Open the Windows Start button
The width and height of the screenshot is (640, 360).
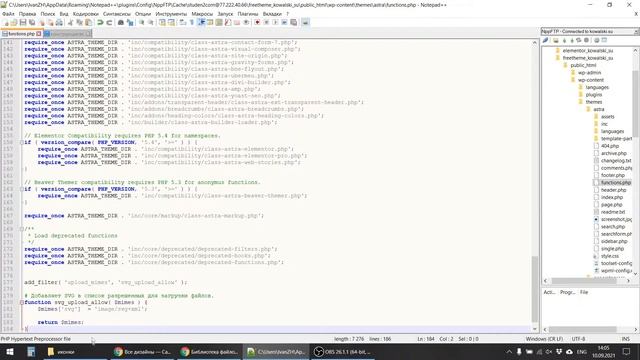pyautogui.click(x=10, y=351)
